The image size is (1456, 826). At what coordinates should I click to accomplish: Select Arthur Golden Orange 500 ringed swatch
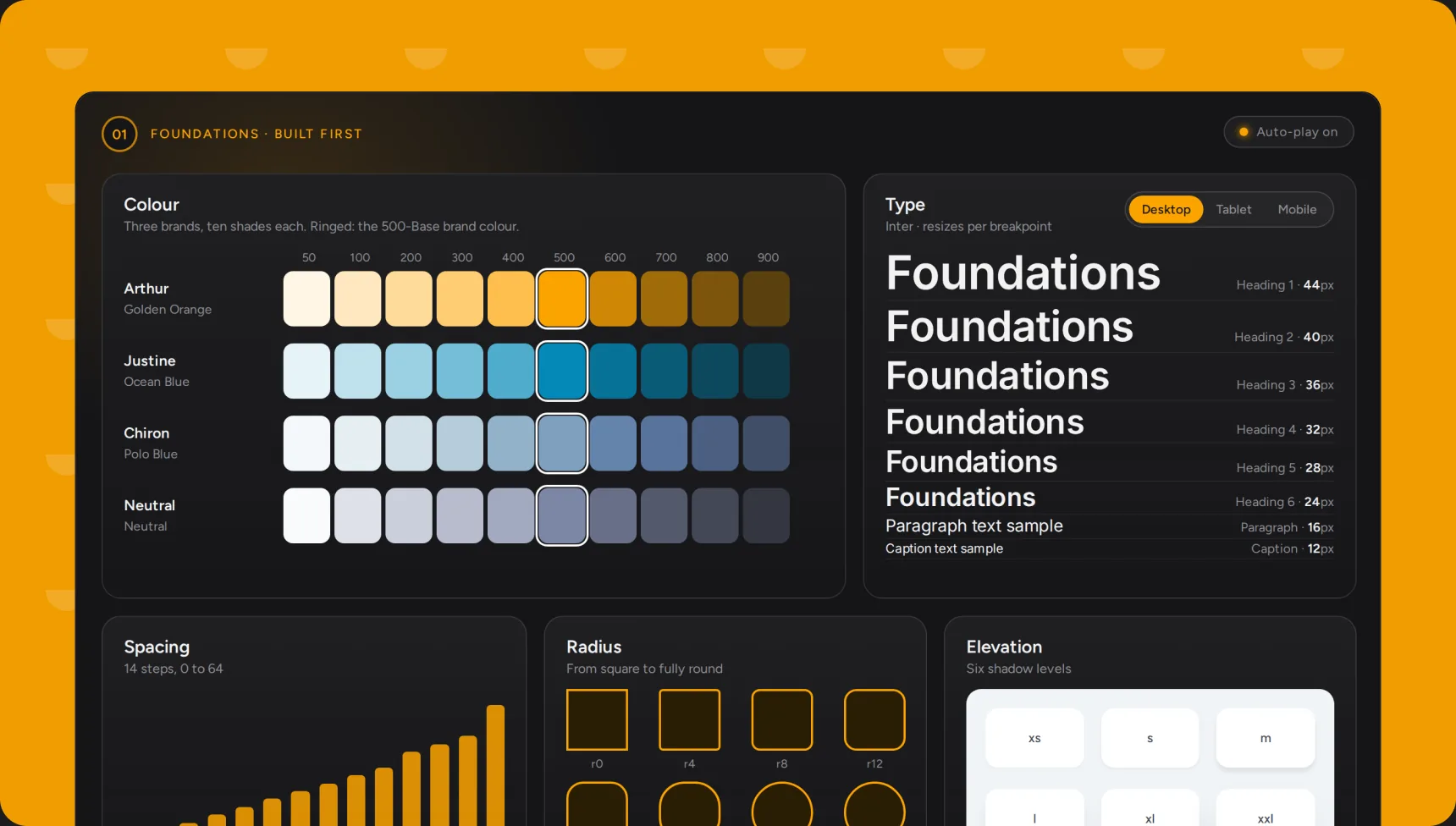pos(562,299)
